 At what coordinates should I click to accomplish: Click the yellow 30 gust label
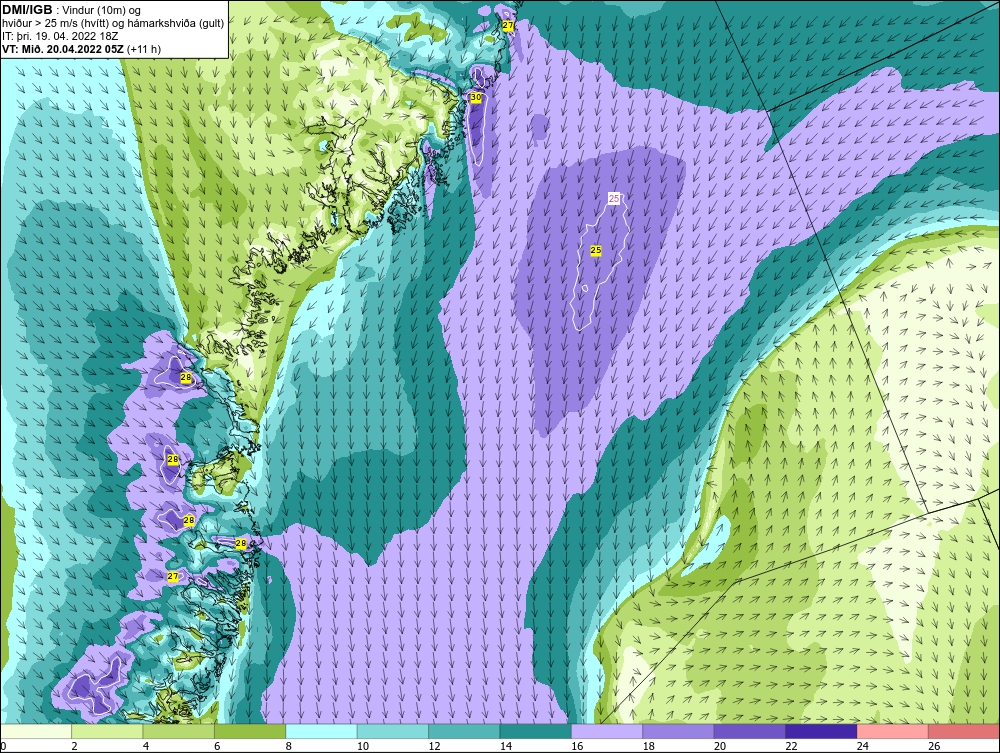point(476,98)
